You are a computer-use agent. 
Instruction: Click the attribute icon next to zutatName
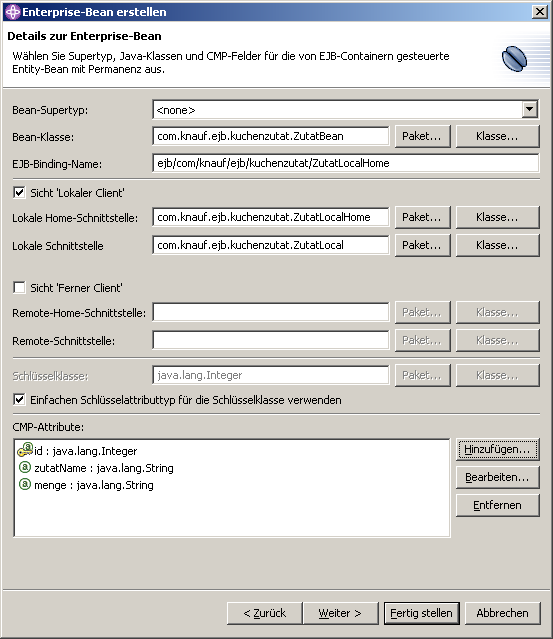25,467
